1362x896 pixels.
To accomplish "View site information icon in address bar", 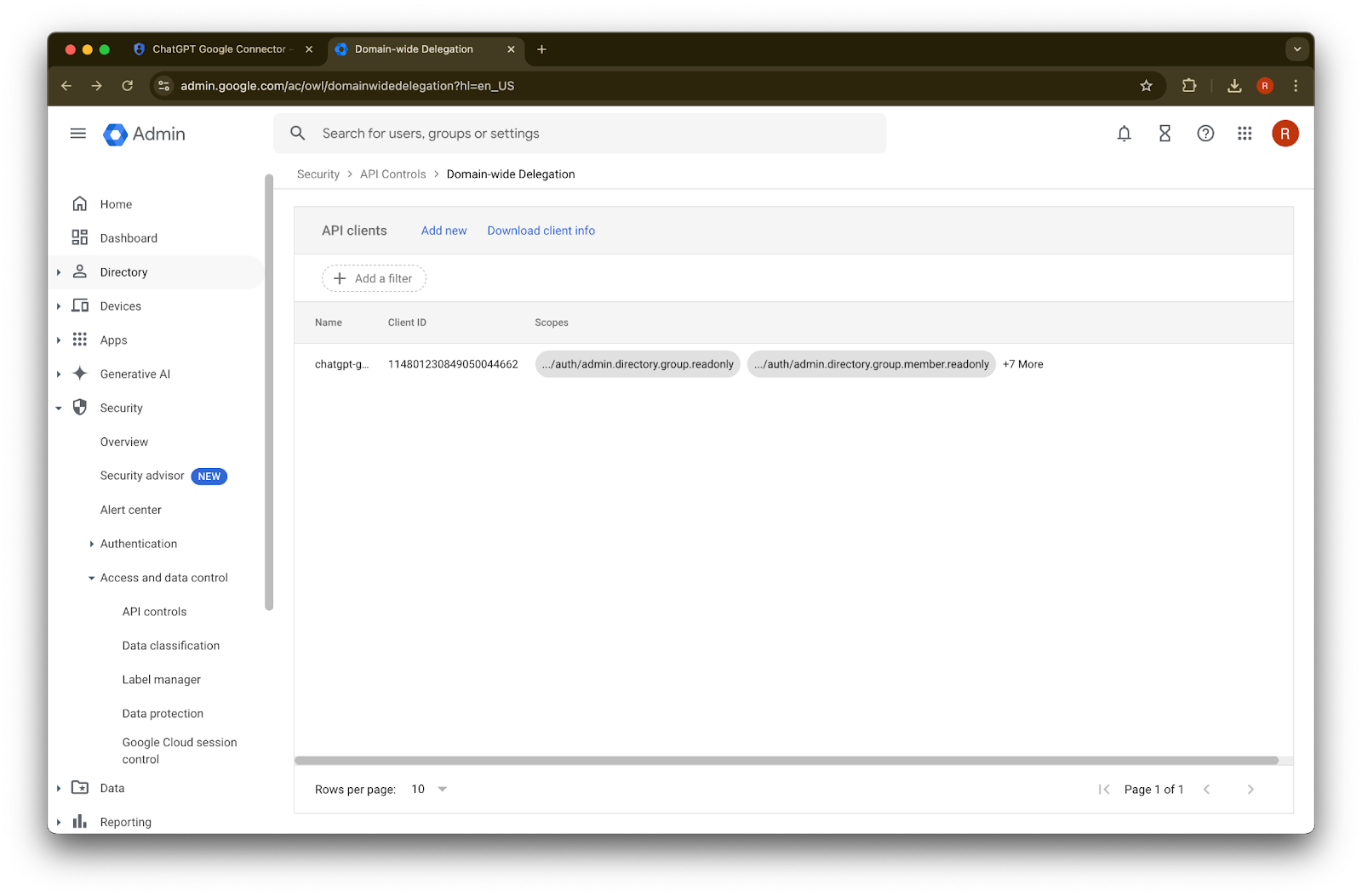I will [164, 86].
